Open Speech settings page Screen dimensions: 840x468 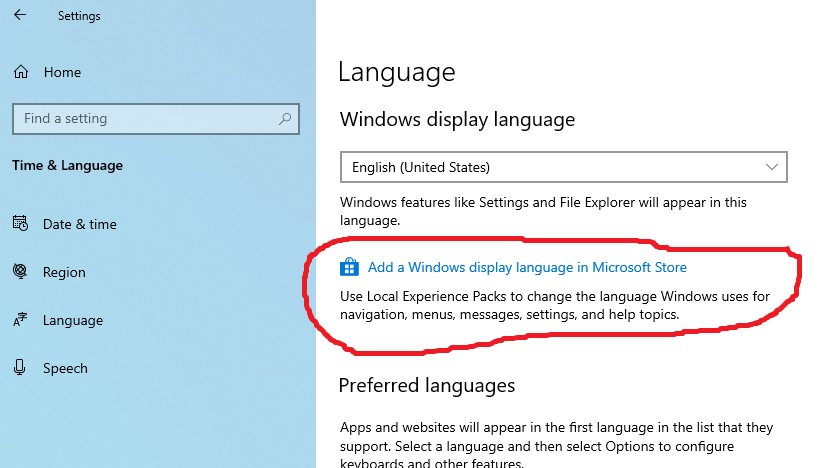click(65, 368)
